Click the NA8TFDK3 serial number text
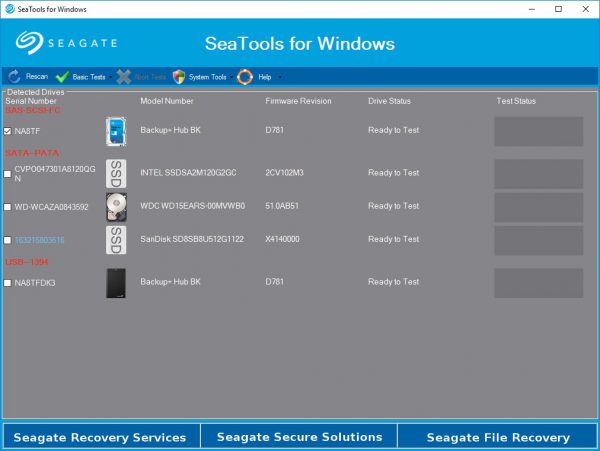 tap(35, 283)
